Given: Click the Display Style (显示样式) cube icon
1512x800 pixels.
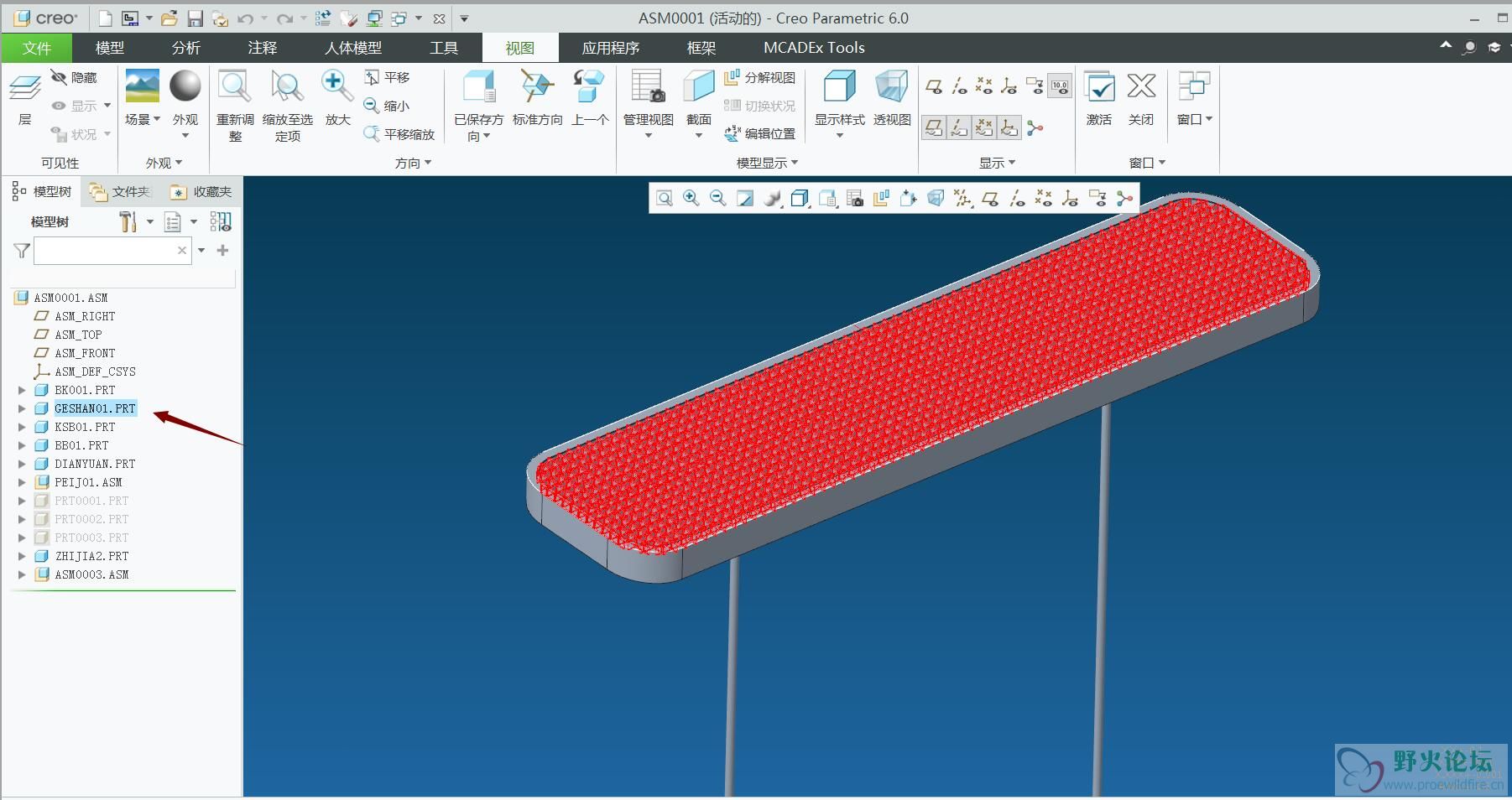Looking at the screenshot, I should click(x=839, y=86).
